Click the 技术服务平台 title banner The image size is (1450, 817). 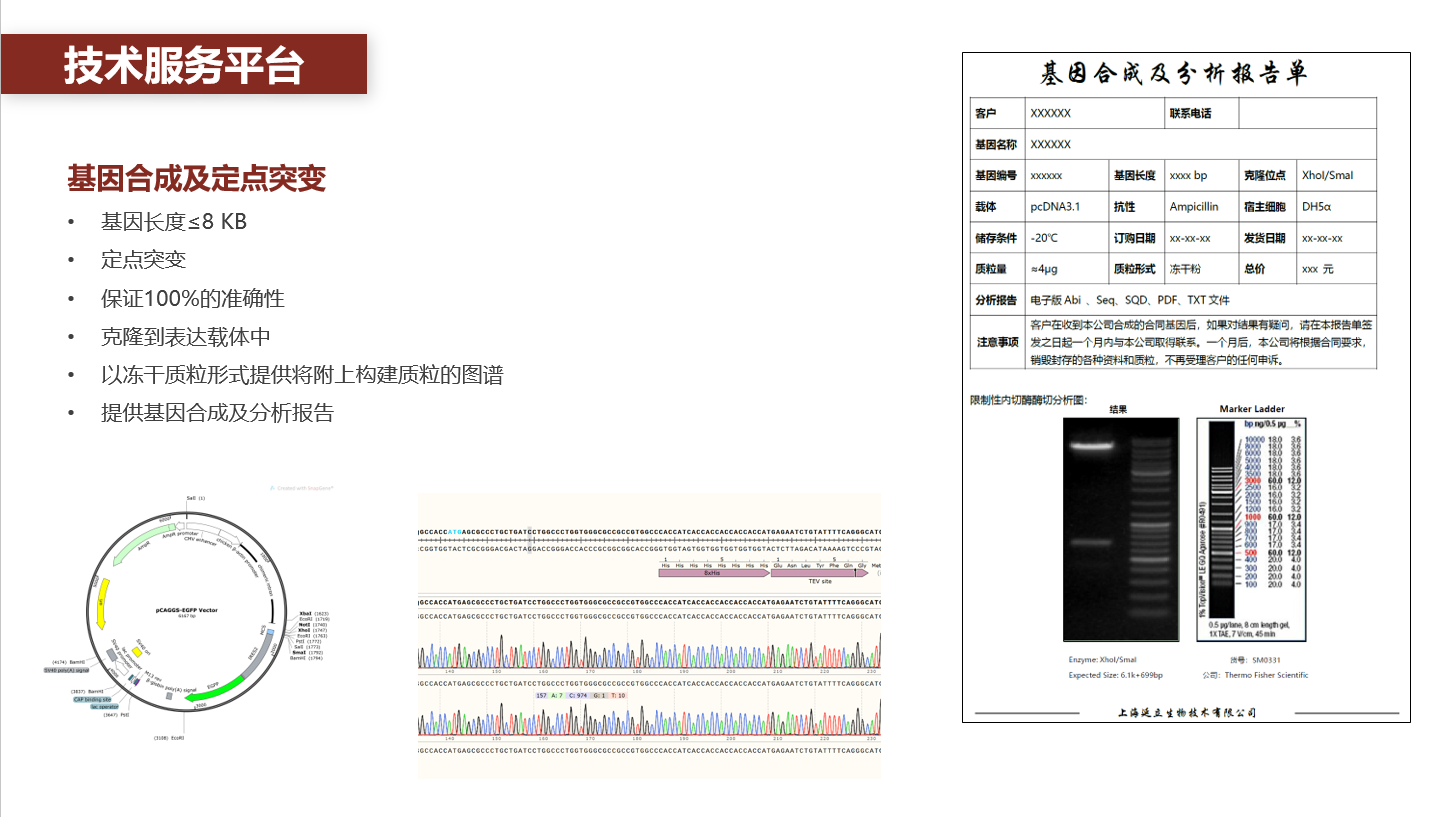tap(183, 65)
